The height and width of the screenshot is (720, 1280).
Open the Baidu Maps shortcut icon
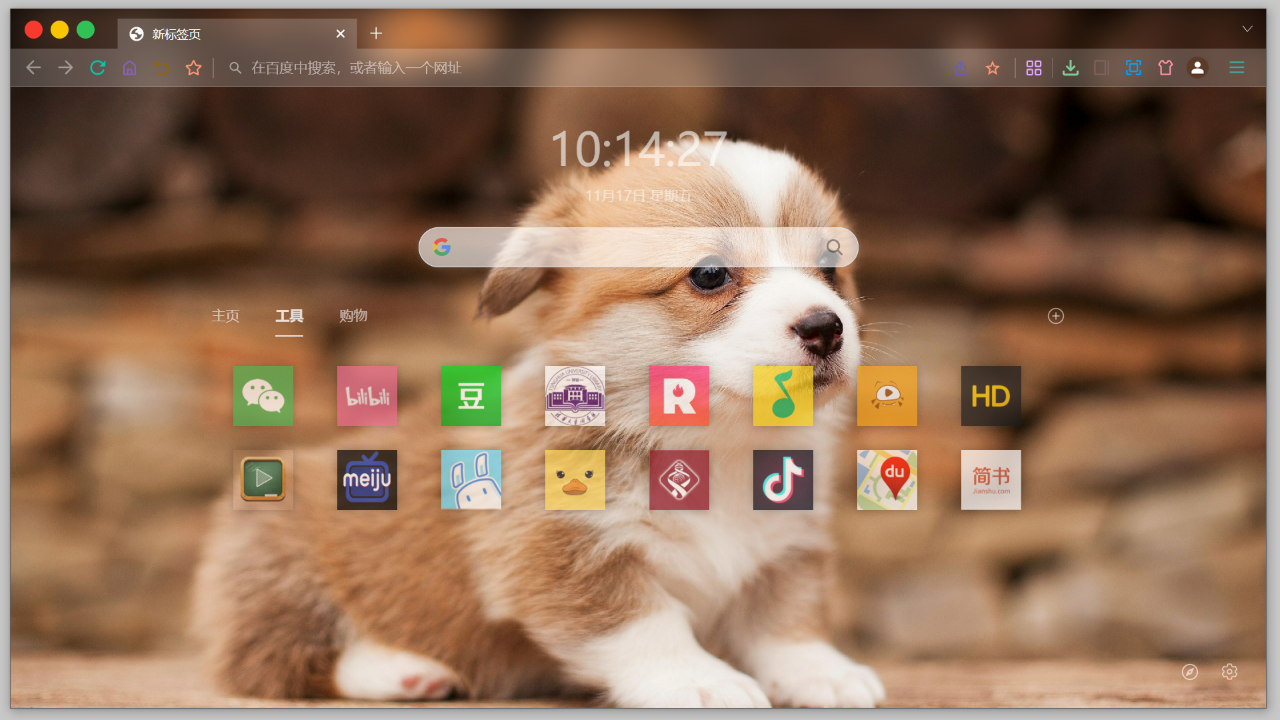pos(887,480)
